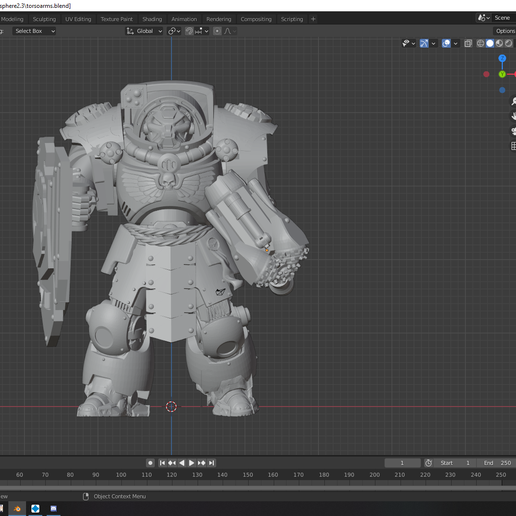Click the 3D cursor at the scene origin
Viewport: 516px width, 516px height.
tap(171, 407)
